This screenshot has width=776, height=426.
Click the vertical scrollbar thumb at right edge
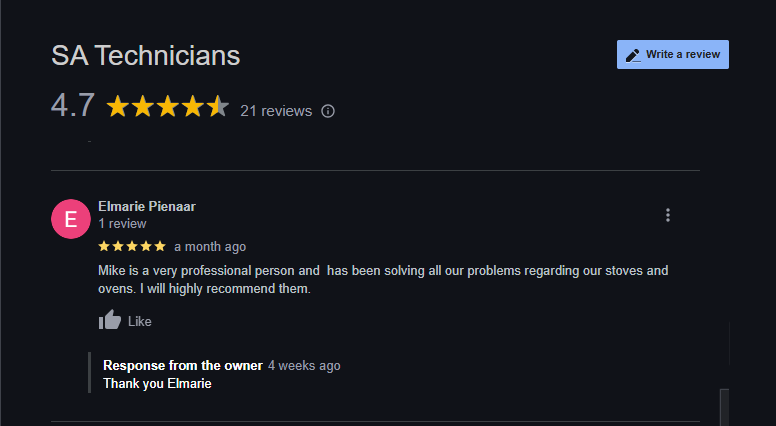point(725,407)
